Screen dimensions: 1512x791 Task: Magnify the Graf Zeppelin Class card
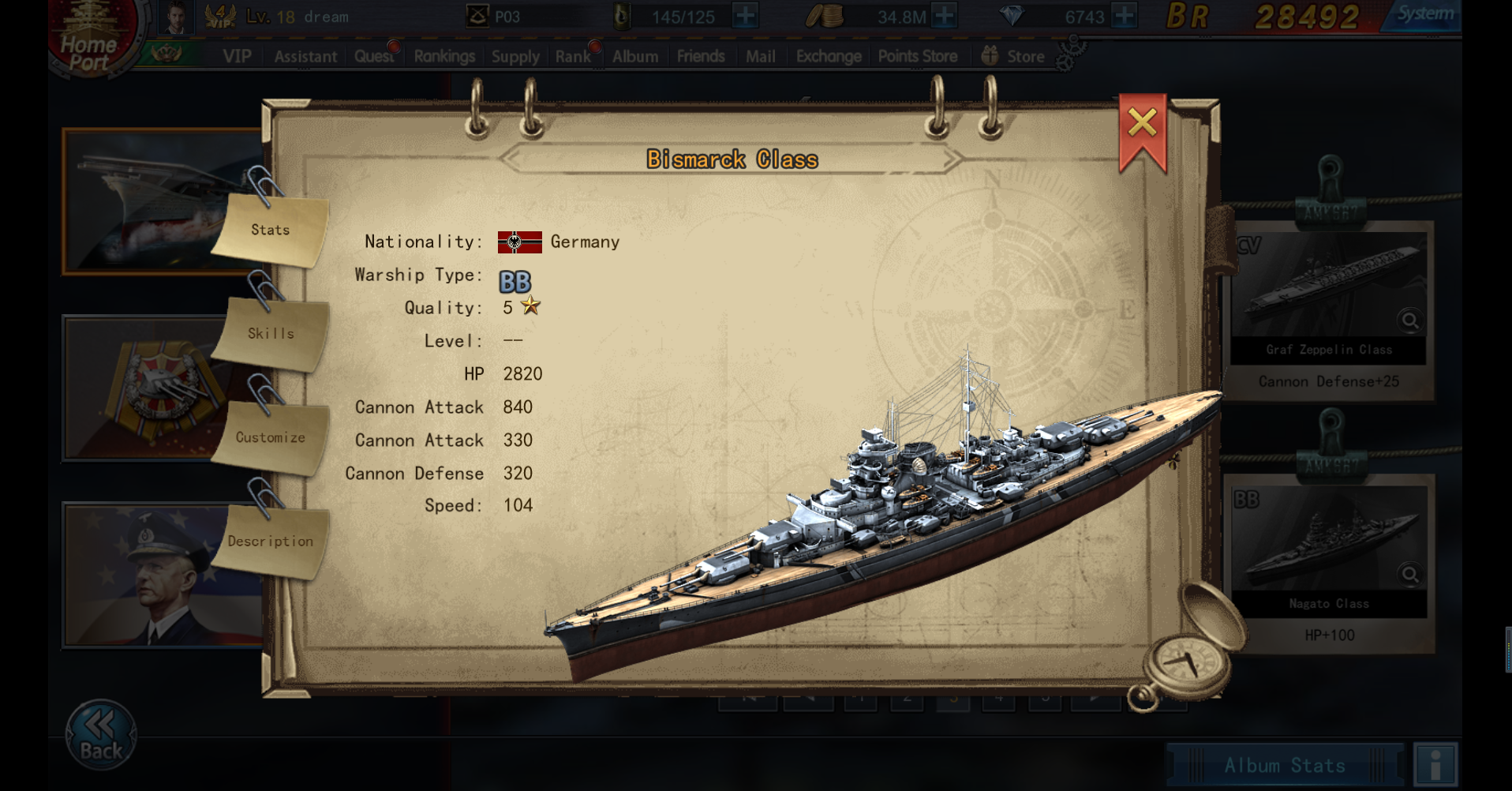pyautogui.click(x=1409, y=321)
